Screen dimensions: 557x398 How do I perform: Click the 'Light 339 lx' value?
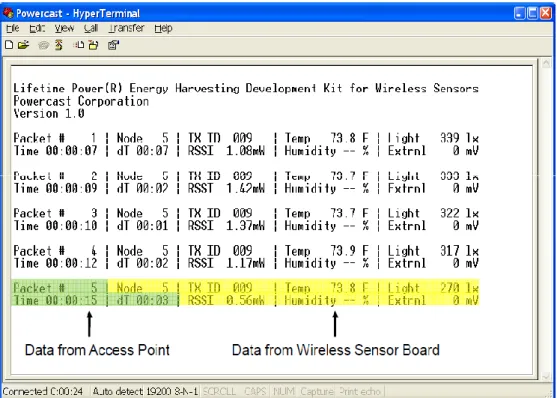point(433,138)
